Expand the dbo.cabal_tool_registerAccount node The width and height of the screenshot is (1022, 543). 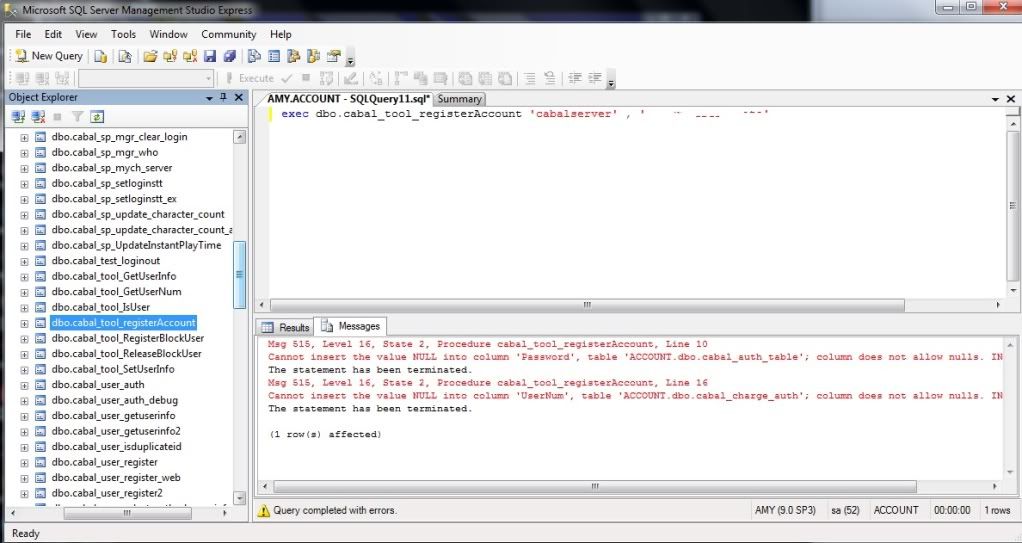24,323
